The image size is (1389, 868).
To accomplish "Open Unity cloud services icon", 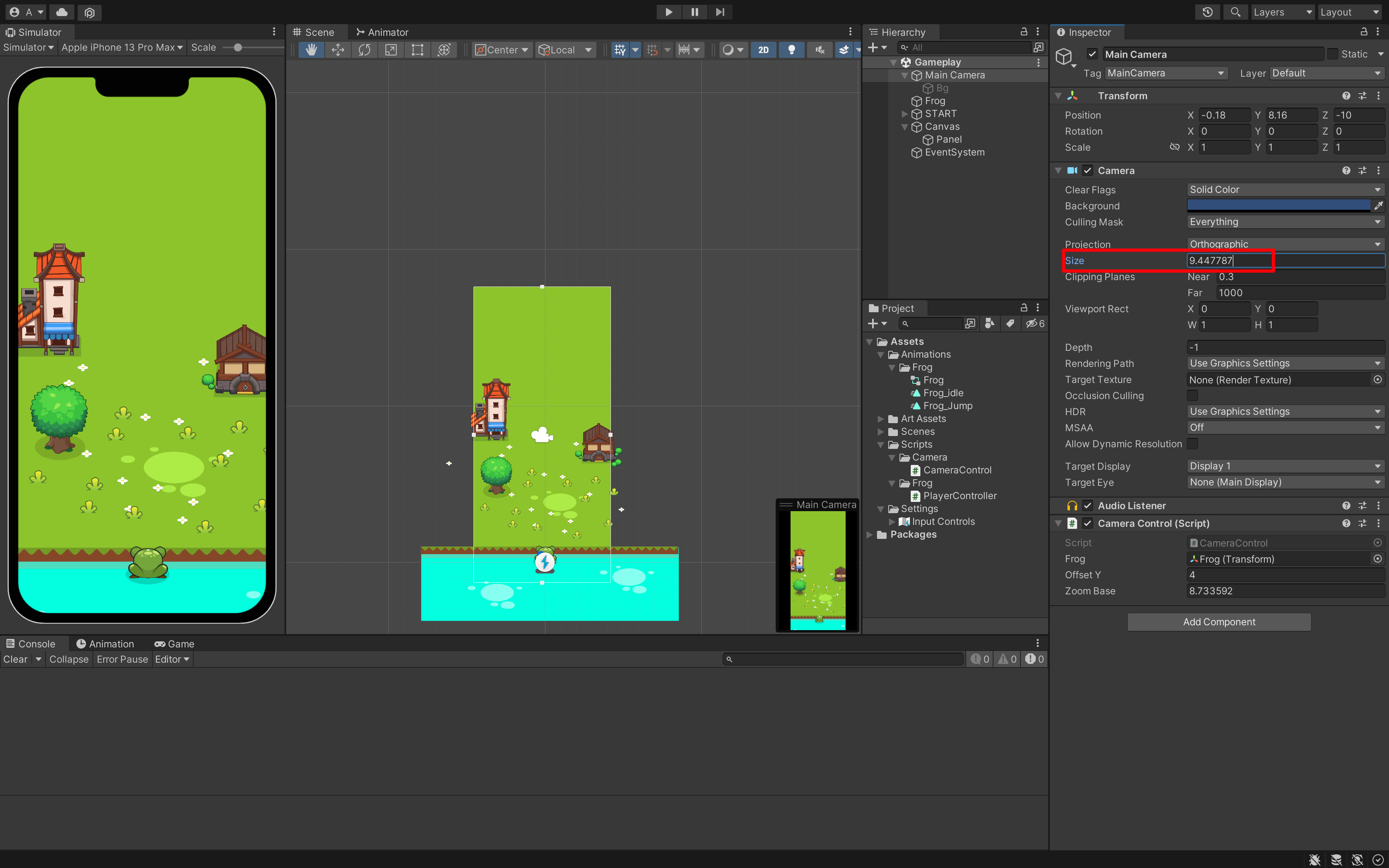I will point(62,12).
